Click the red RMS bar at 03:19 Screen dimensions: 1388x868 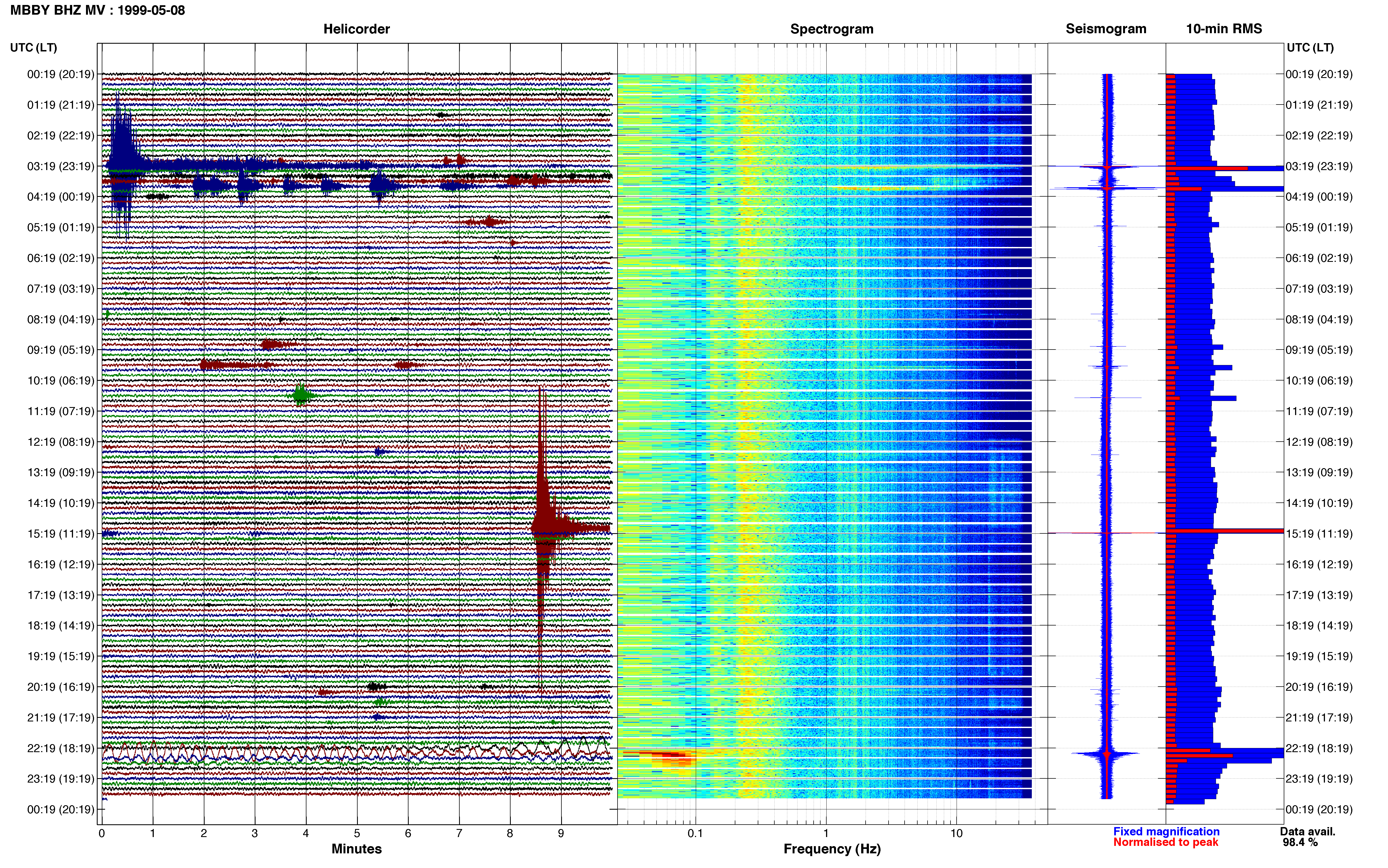click(x=1207, y=168)
